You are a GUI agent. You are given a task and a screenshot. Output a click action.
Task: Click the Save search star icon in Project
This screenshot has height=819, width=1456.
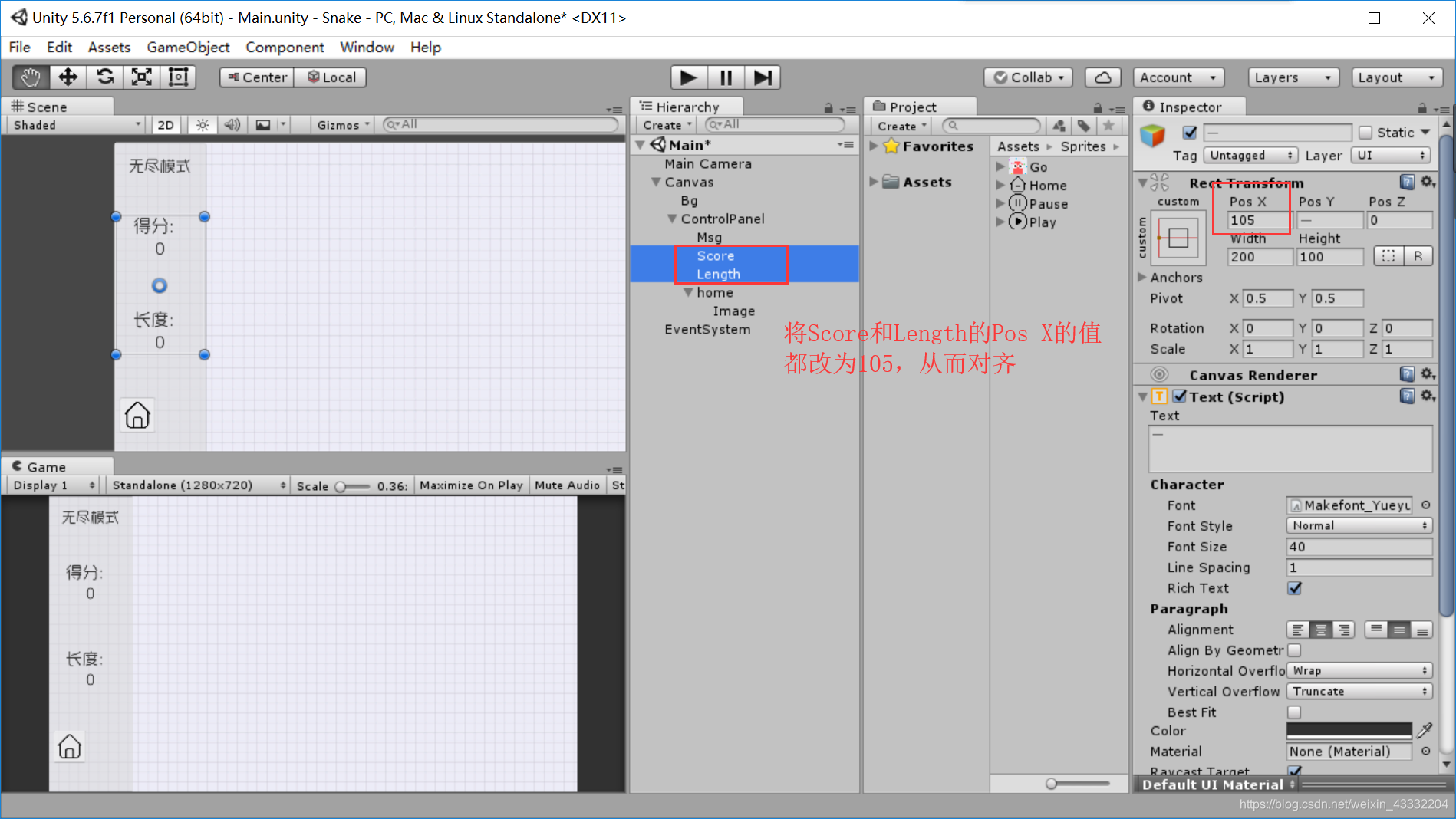click(1108, 125)
